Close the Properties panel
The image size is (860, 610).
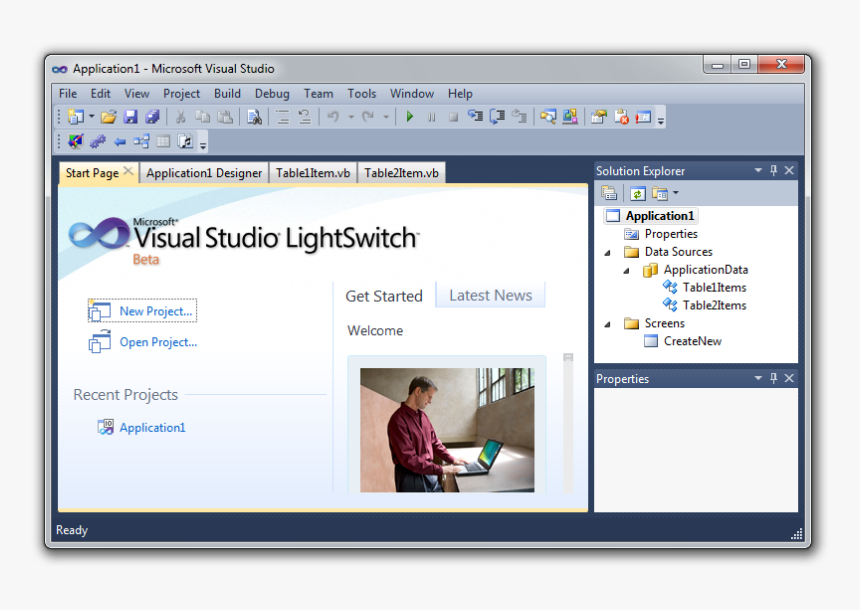click(x=789, y=378)
